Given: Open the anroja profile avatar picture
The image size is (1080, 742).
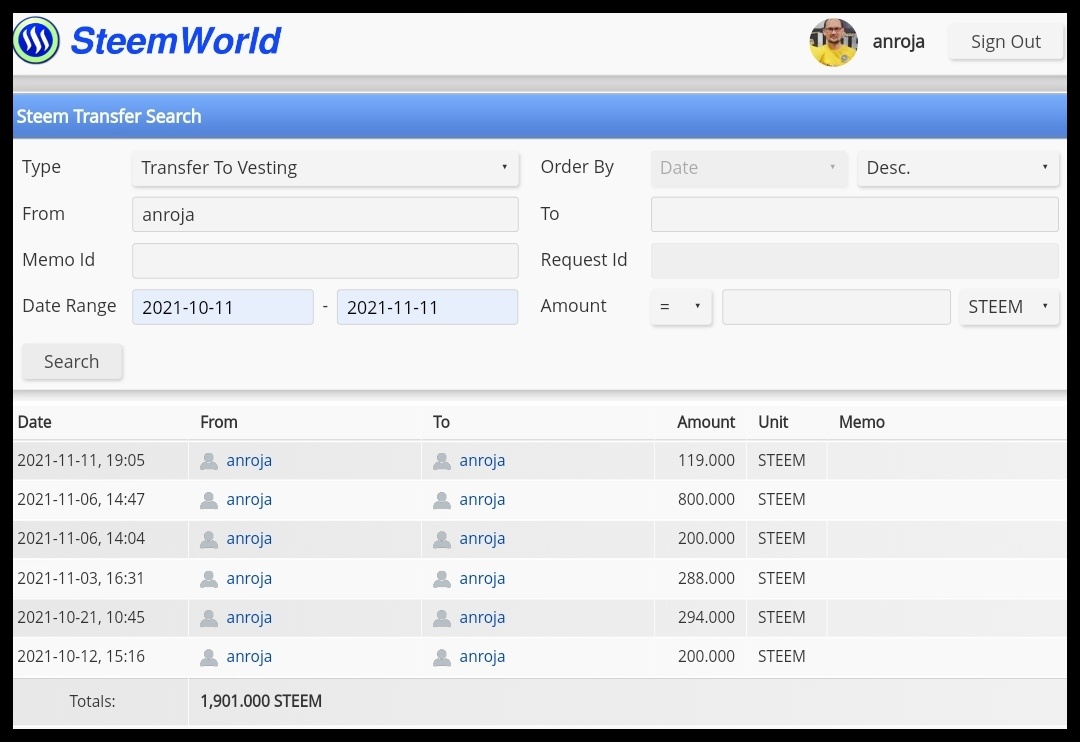Looking at the screenshot, I should coord(833,42).
